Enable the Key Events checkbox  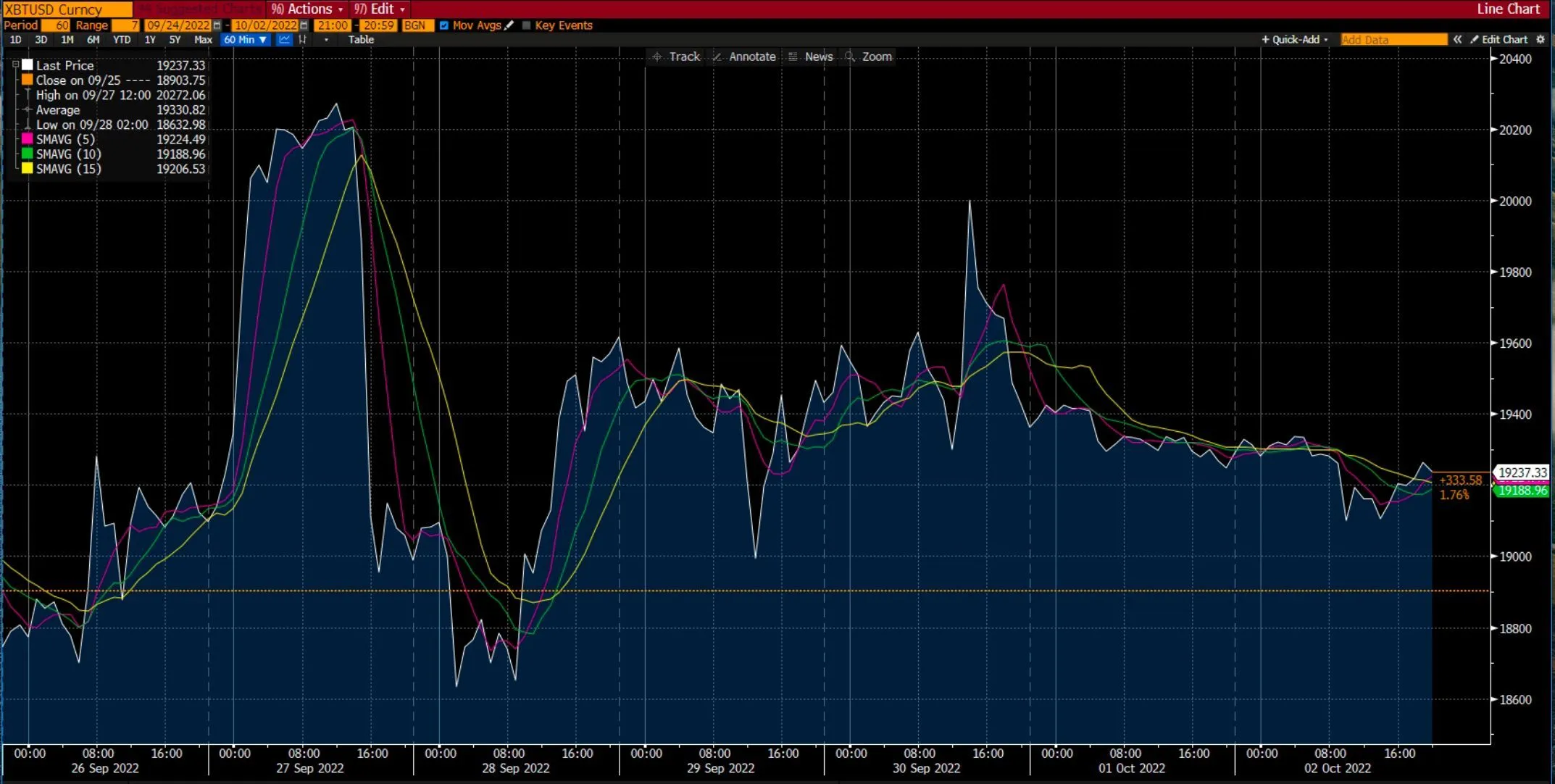tap(526, 25)
